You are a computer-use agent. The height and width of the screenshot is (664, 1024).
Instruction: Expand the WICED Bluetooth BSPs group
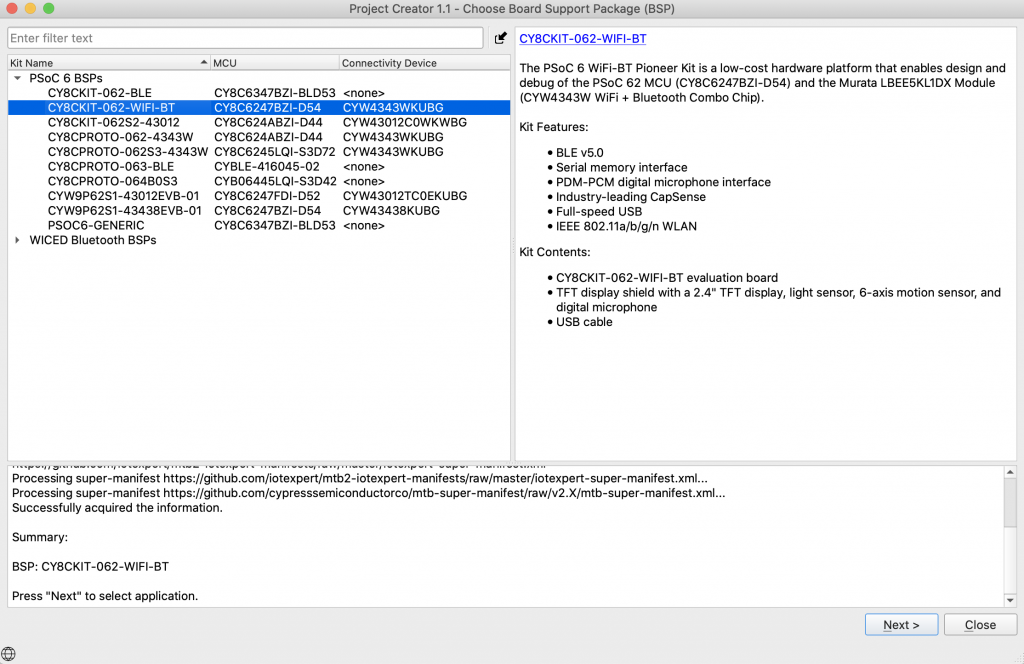coord(18,240)
